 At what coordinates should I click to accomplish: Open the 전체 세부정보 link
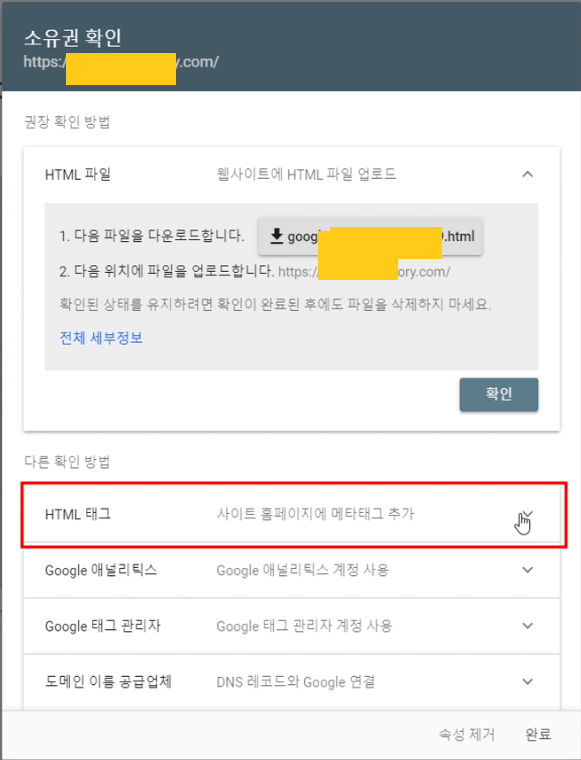click(x=101, y=338)
